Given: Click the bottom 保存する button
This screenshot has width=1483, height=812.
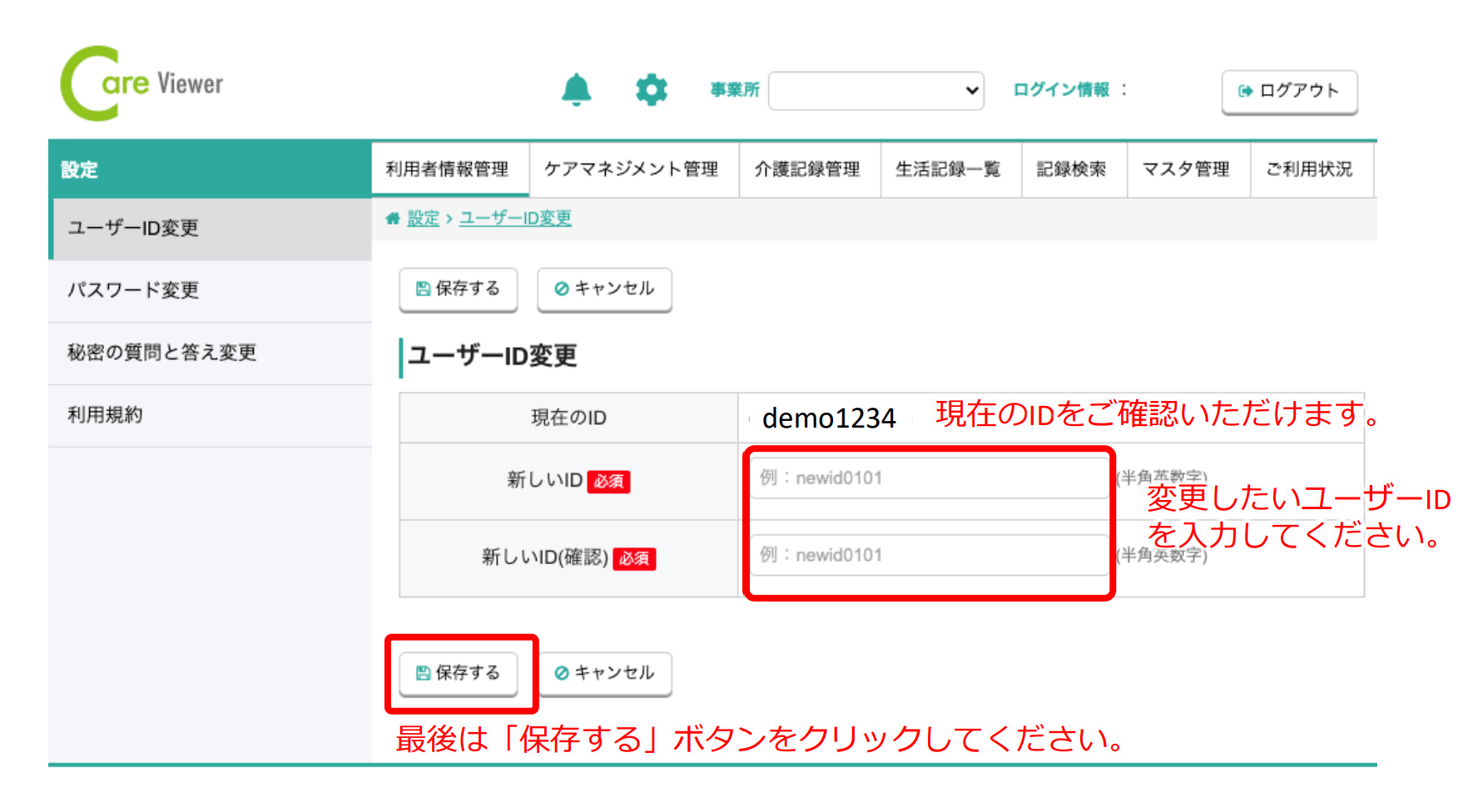Looking at the screenshot, I should click(x=459, y=673).
